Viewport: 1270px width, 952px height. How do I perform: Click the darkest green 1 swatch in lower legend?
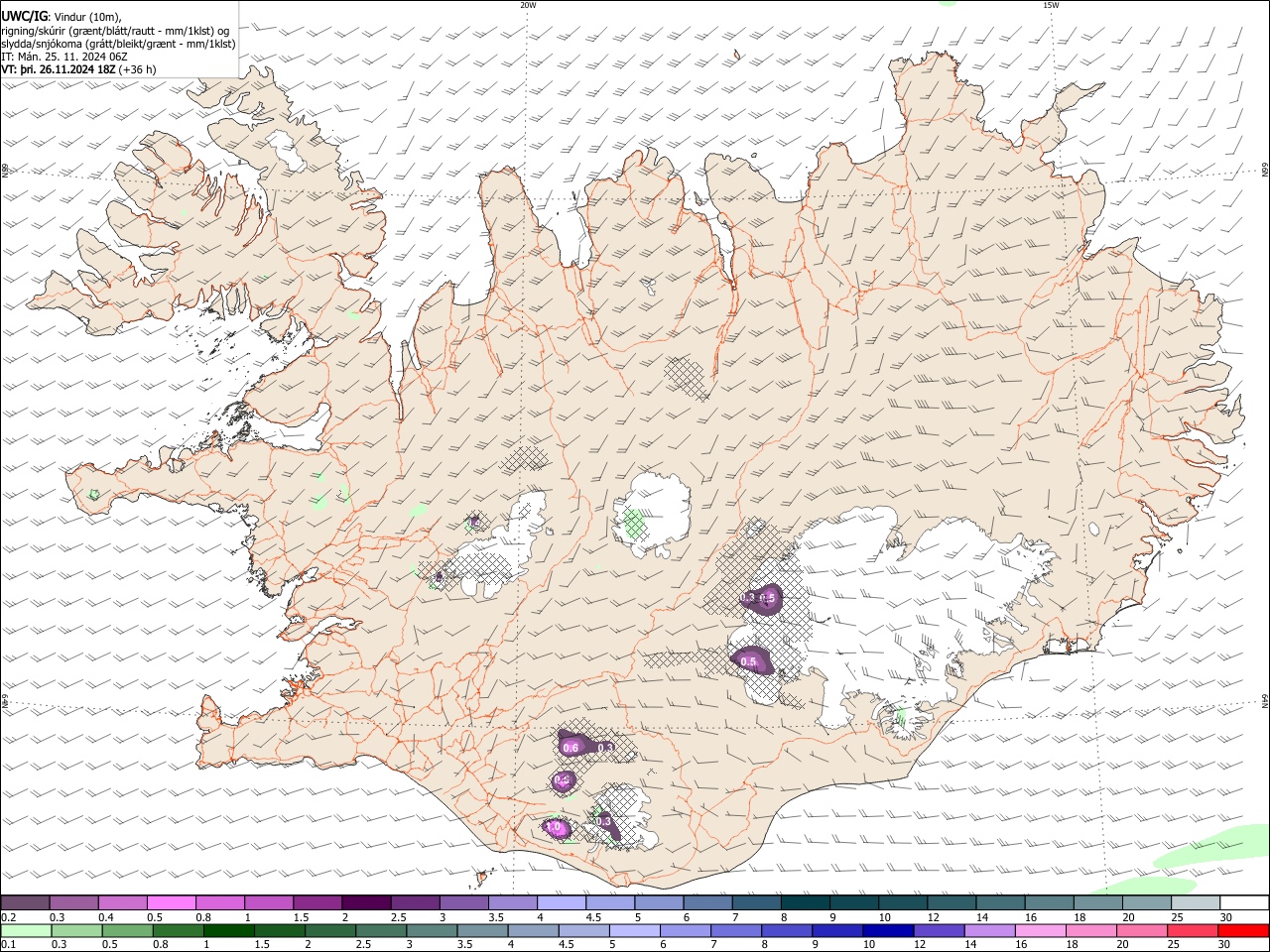pos(228,930)
